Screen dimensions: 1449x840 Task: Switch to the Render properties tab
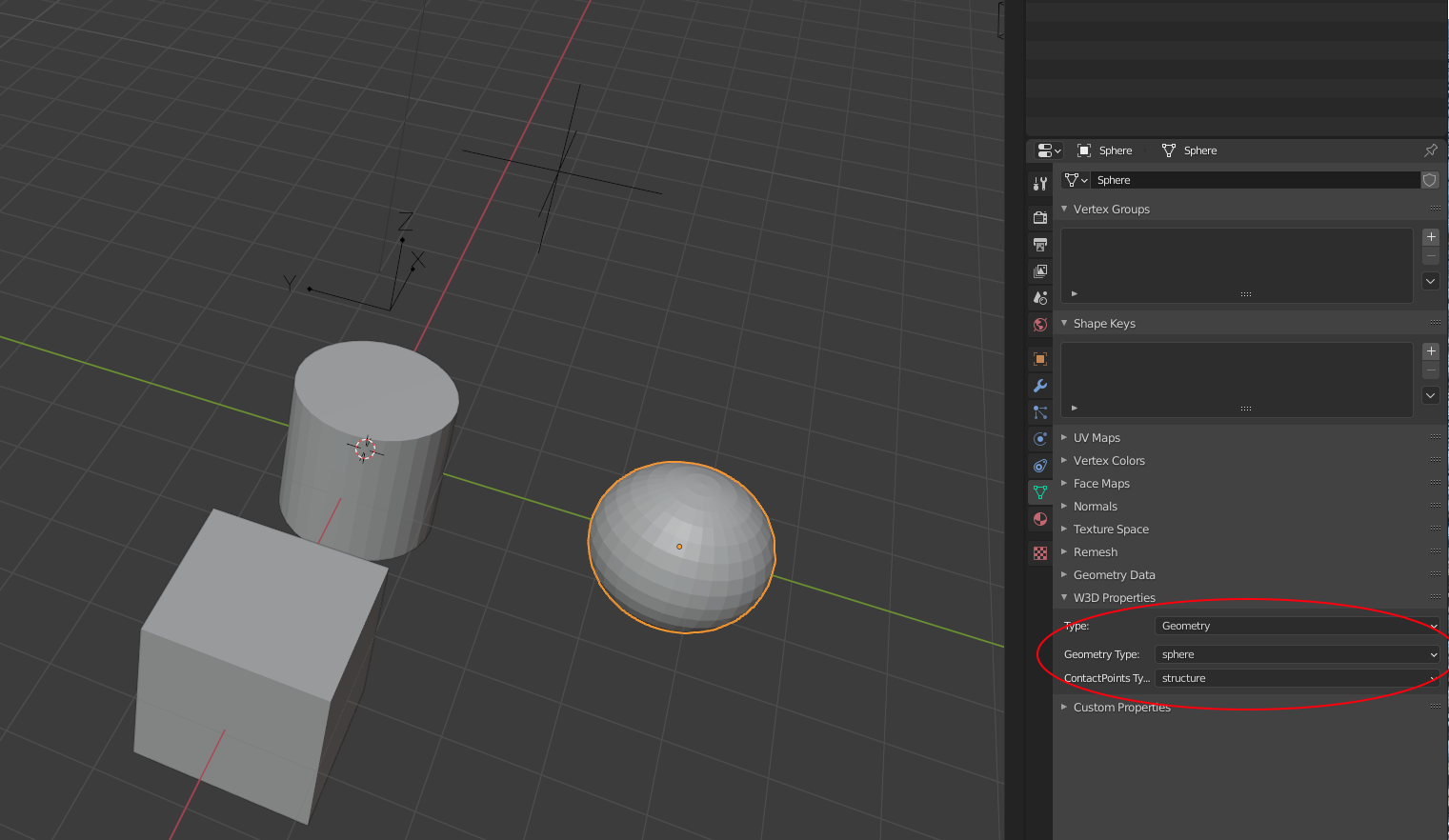[1040, 218]
